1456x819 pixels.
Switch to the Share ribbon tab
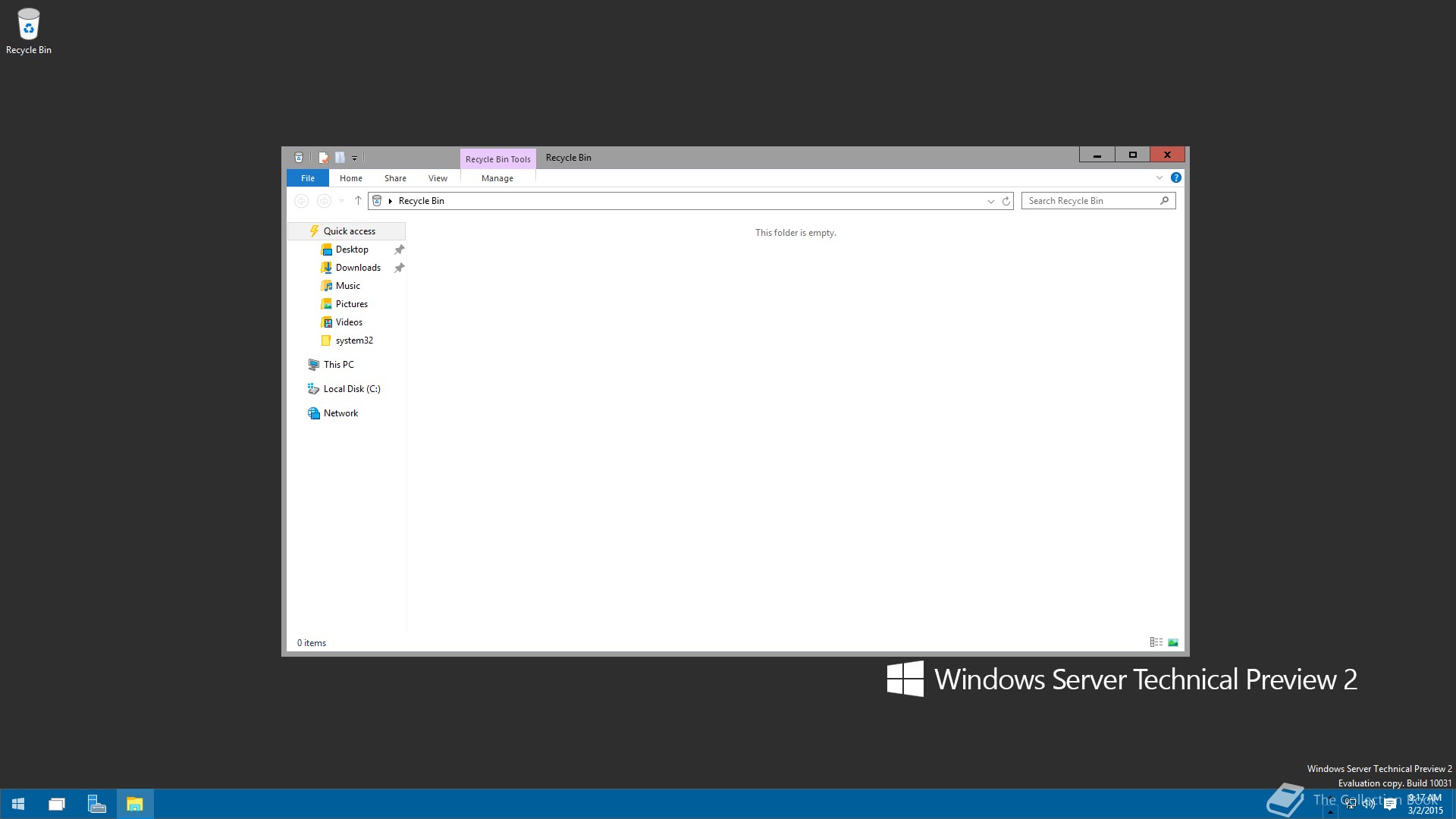(395, 178)
